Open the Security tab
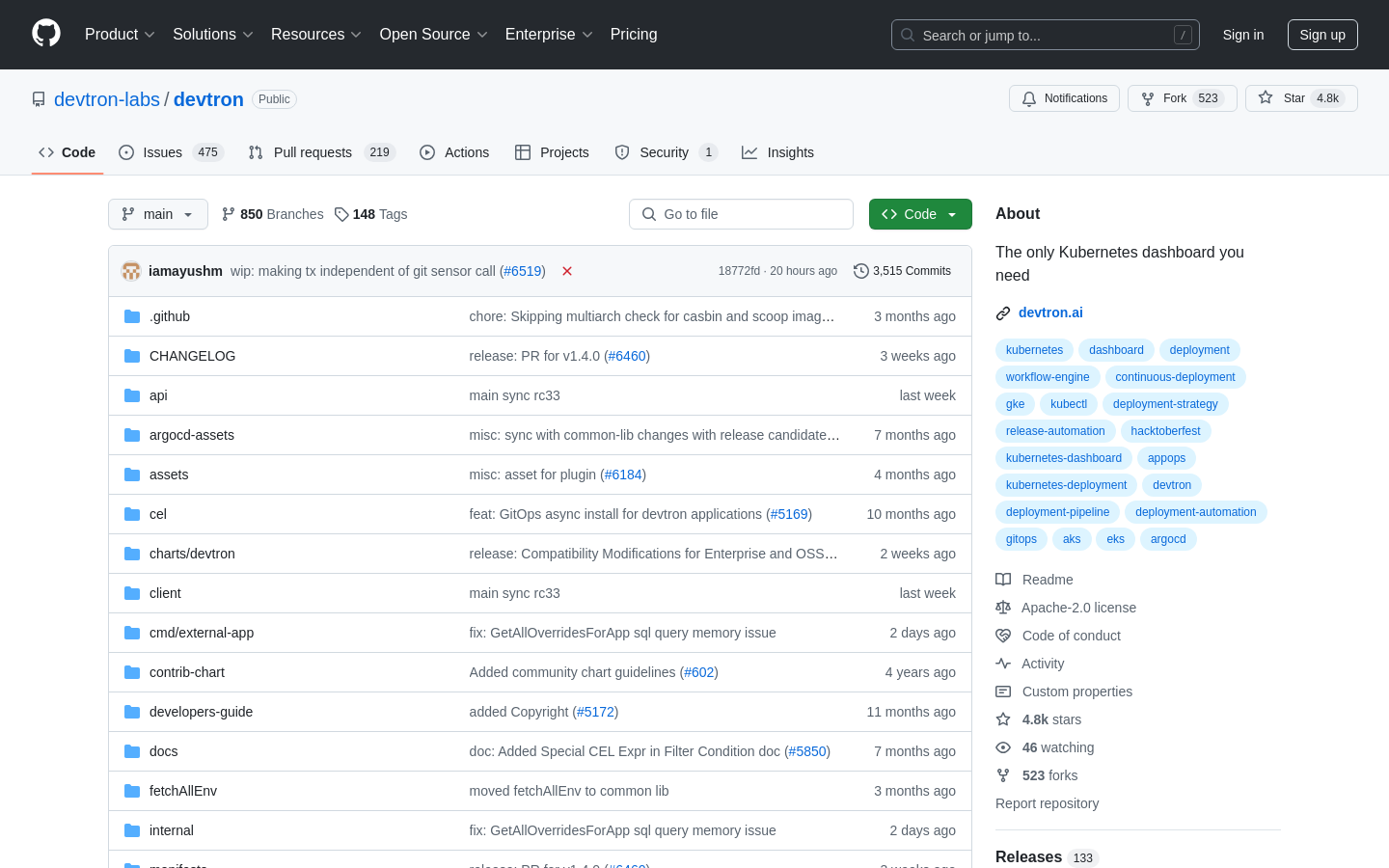 point(666,152)
